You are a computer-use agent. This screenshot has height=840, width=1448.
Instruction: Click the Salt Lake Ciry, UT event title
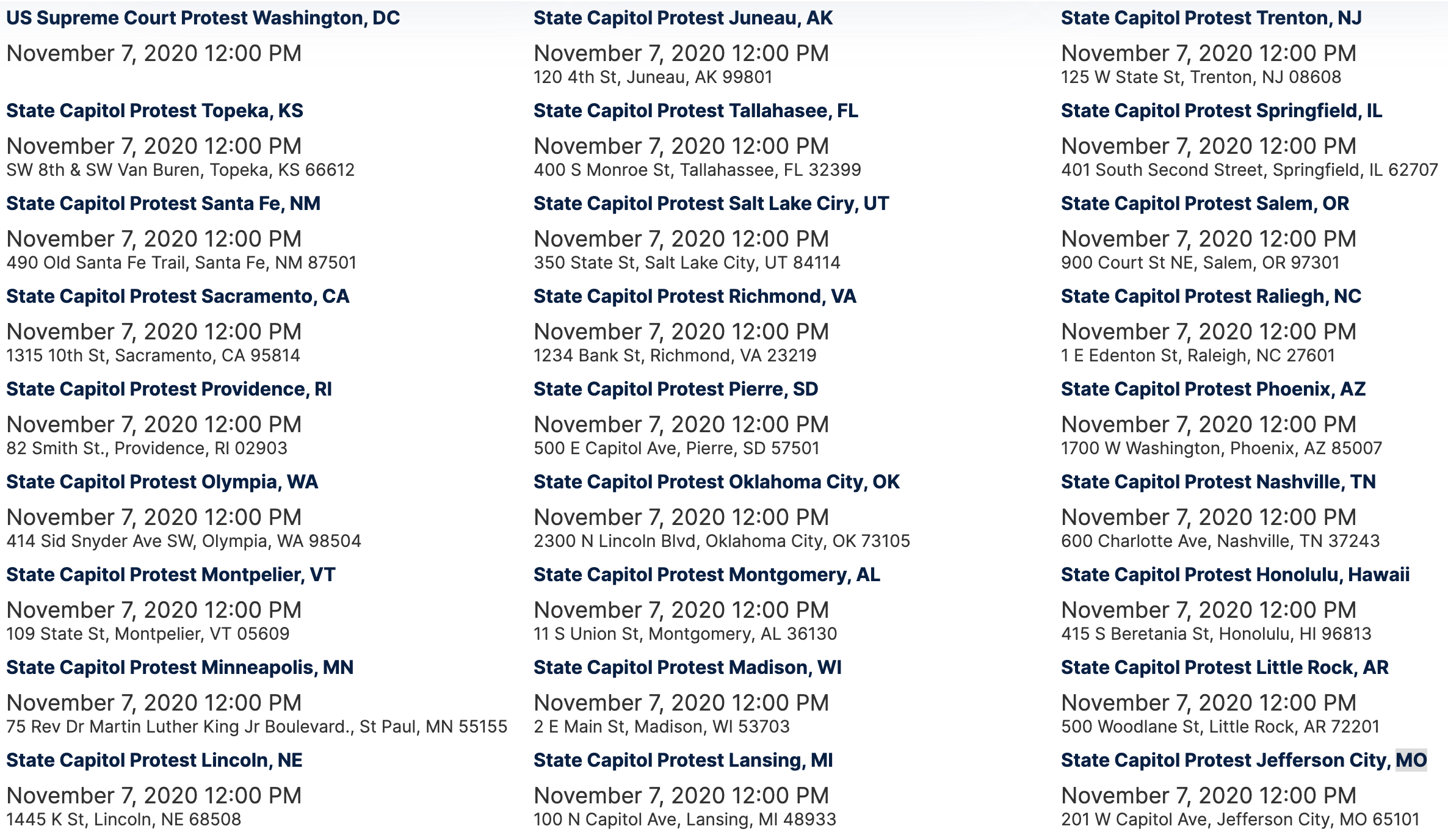click(711, 204)
